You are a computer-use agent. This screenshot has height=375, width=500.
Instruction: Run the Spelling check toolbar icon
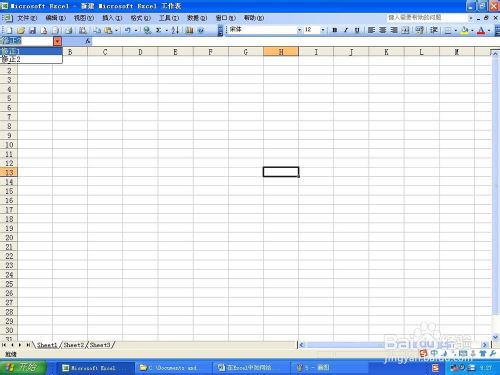coord(83,30)
